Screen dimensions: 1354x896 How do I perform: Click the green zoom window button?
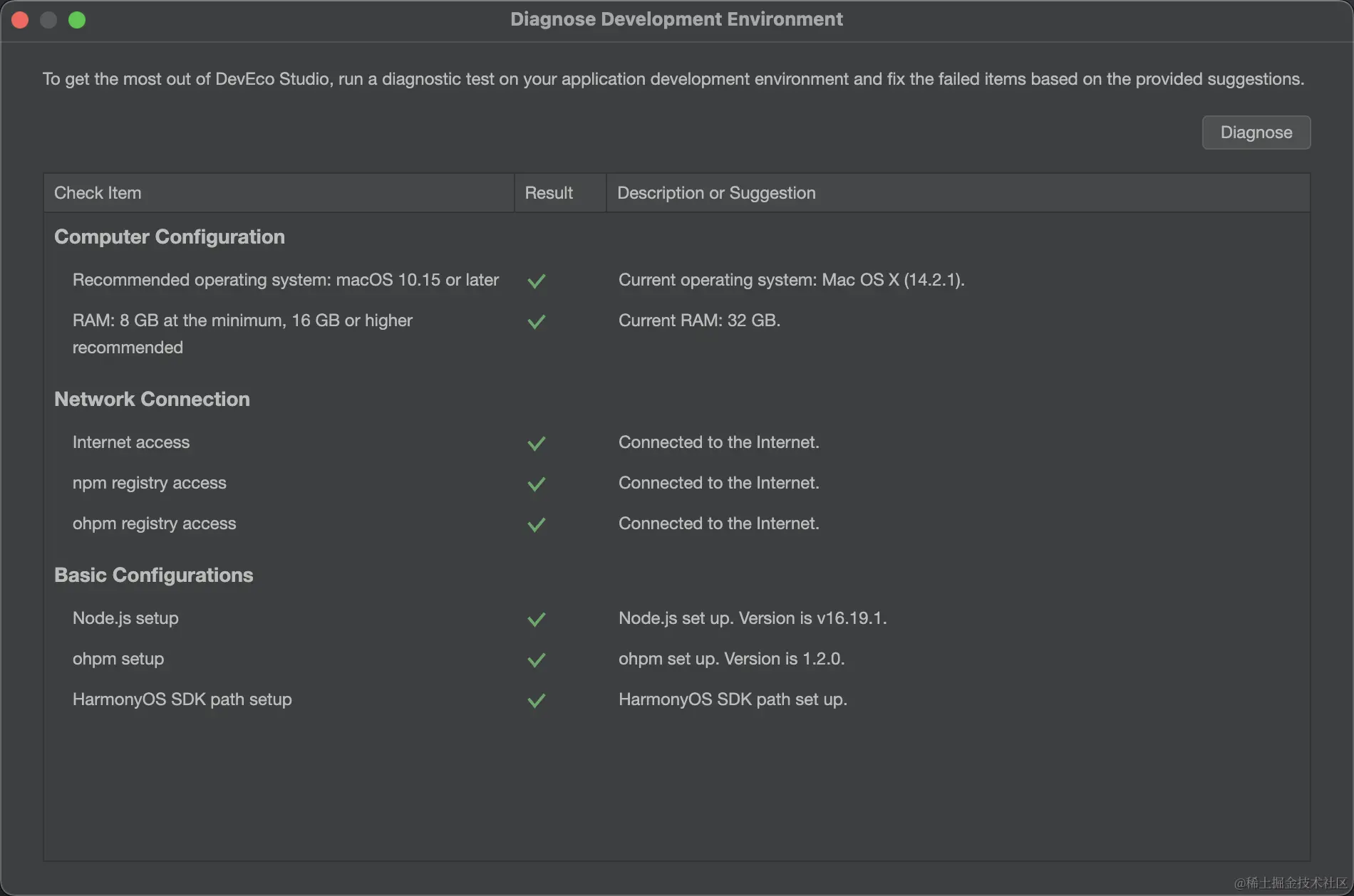(x=77, y=20)
